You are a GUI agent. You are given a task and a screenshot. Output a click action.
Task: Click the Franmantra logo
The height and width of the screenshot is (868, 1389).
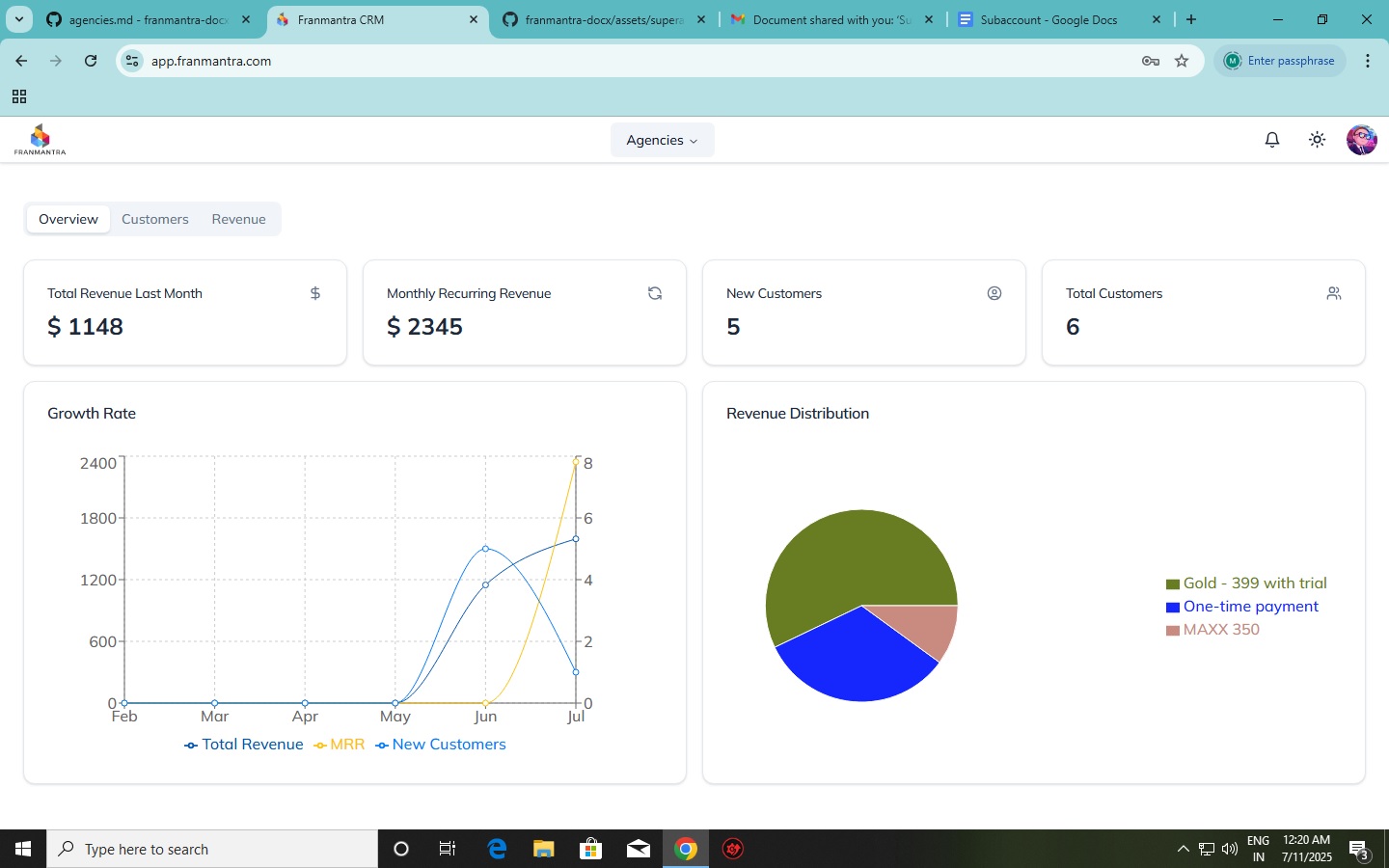pyautogui.click(x=40, y=139)
